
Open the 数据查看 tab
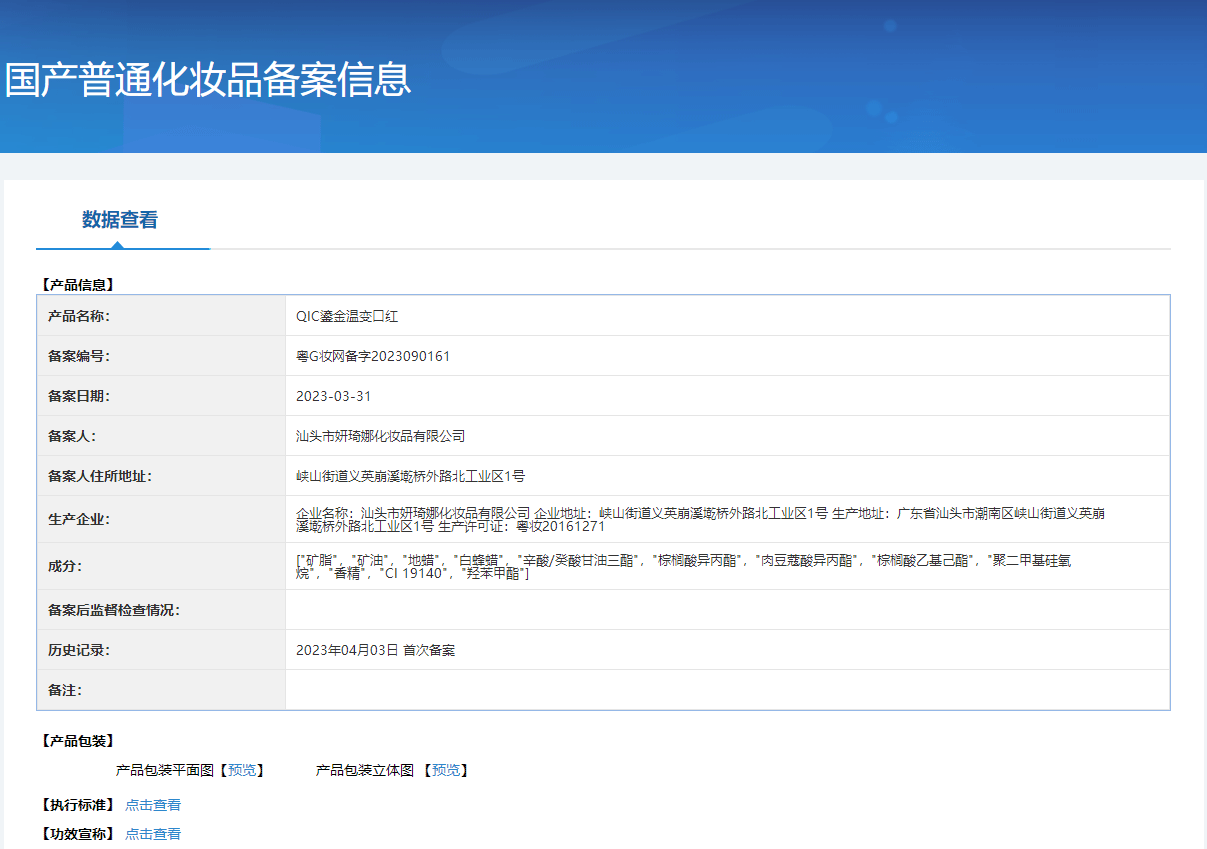click(120, 220)
